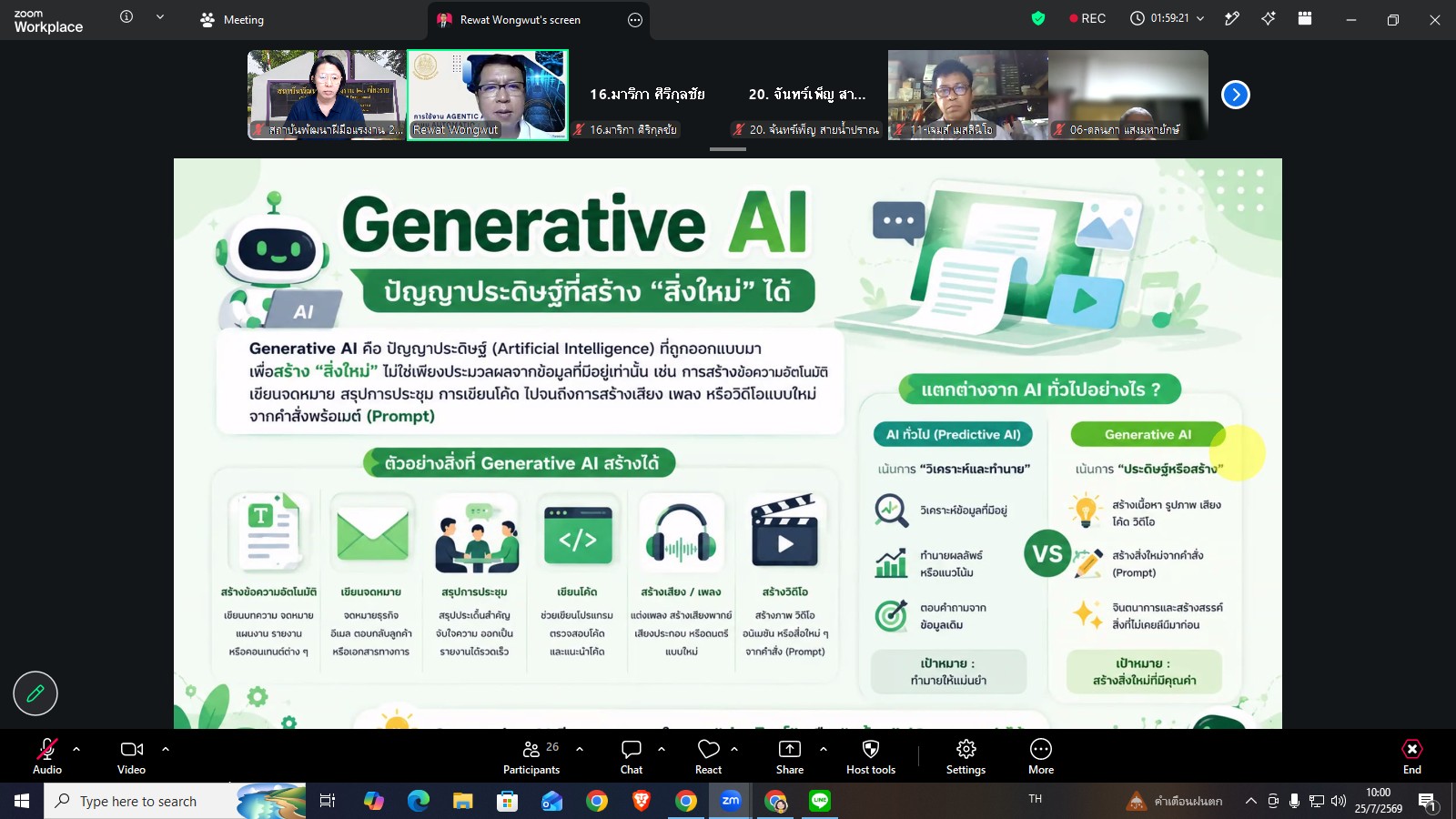The image size is (1456, 819).
Task: Open the Rewat Wongwut's screen options menu
Action: [x=635, y=19]
